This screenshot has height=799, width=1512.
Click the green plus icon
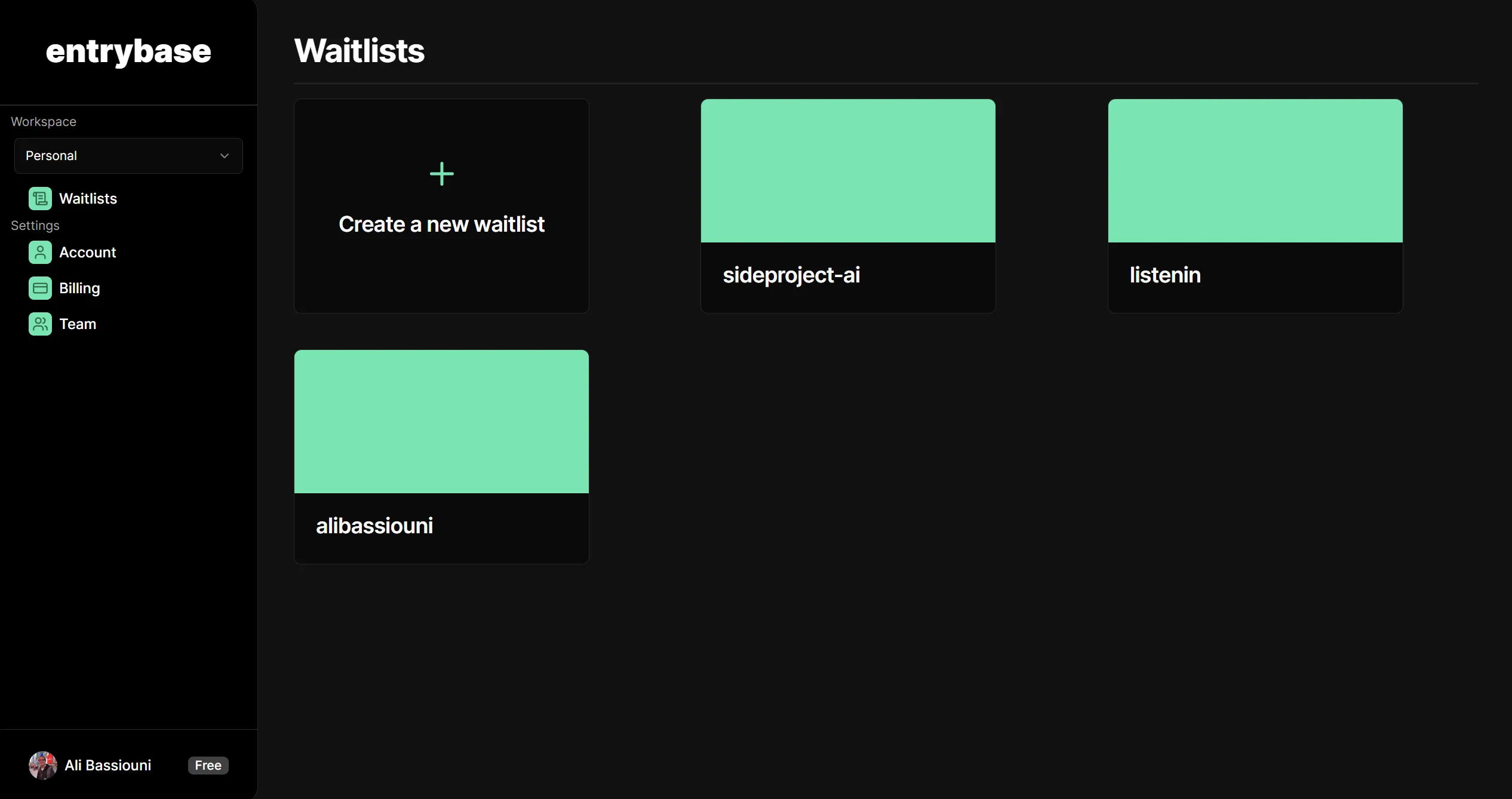click(442, 174)
